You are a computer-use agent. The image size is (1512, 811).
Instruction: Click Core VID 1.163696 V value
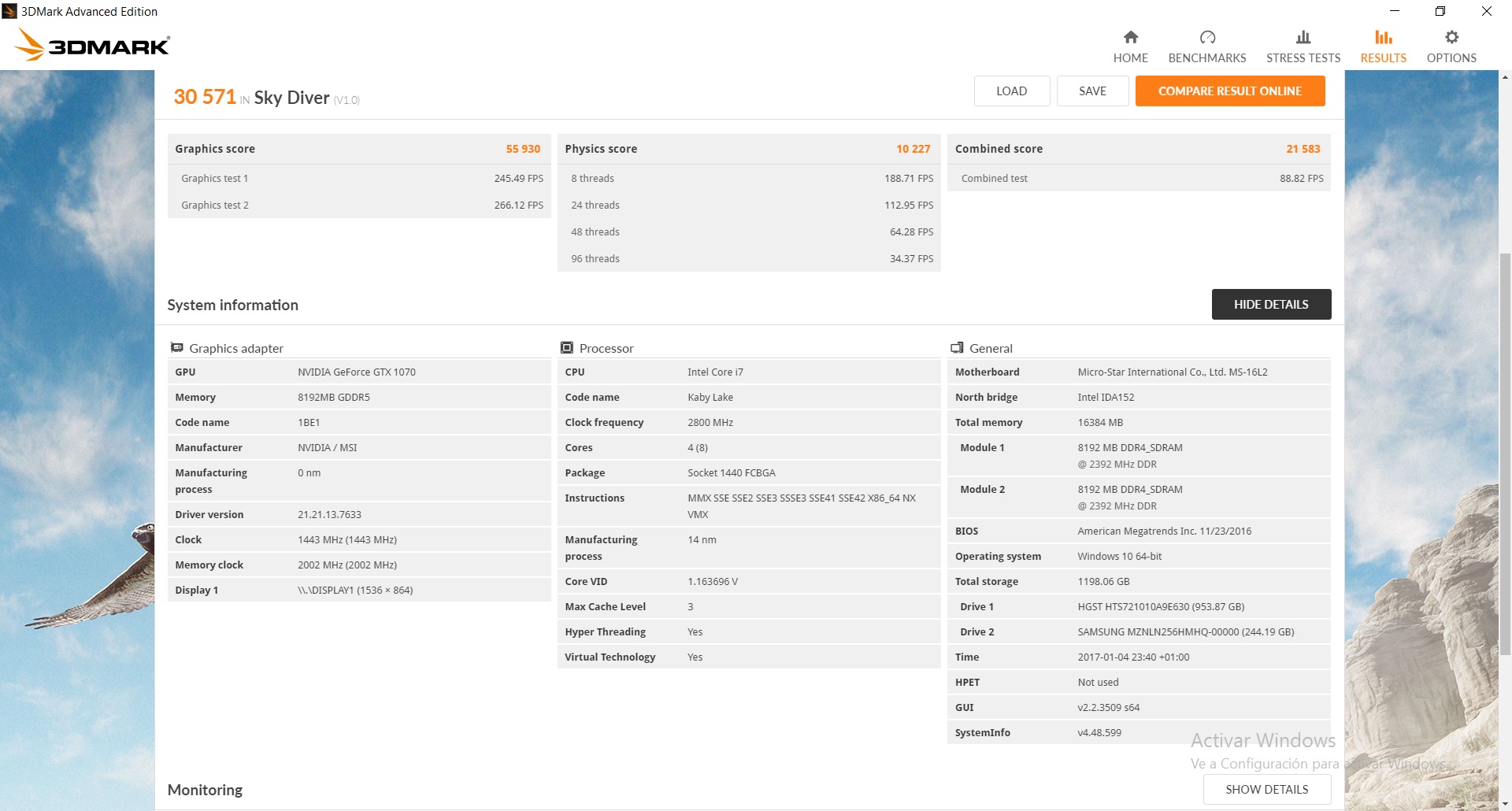tap(713, 581)
